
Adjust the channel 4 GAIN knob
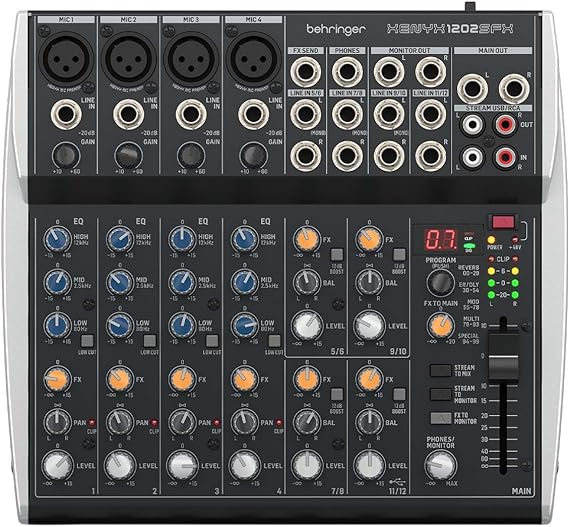coord(253,156)
